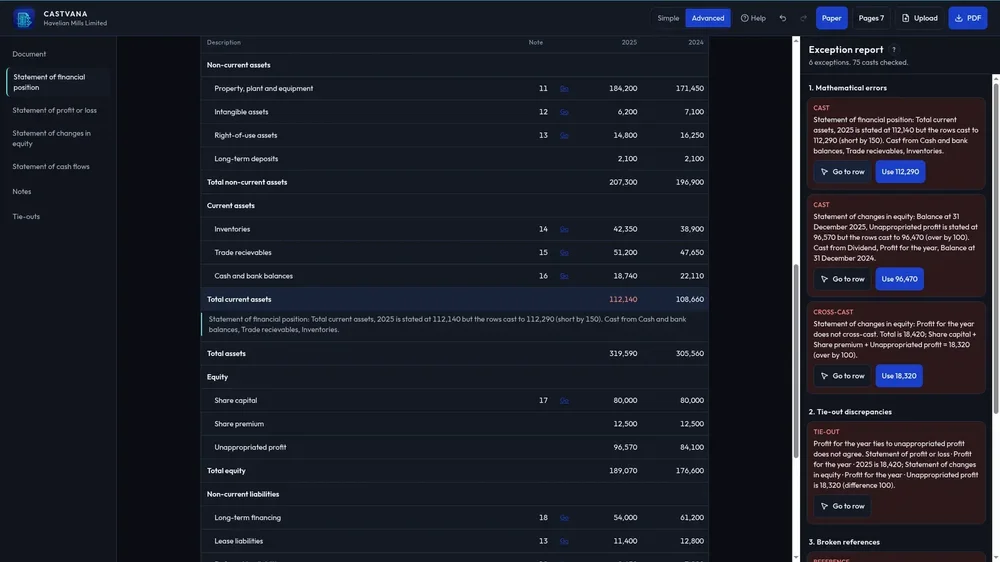Open Tie-outs in the sidebar
The height and width of the screenshot is (562, 1000).
tap(26, 217)
